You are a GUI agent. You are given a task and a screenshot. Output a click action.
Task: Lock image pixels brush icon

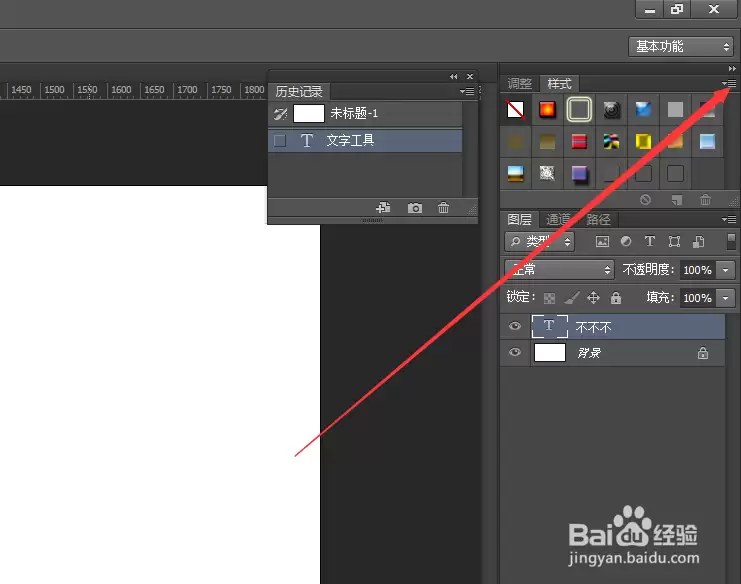point(571,298)
